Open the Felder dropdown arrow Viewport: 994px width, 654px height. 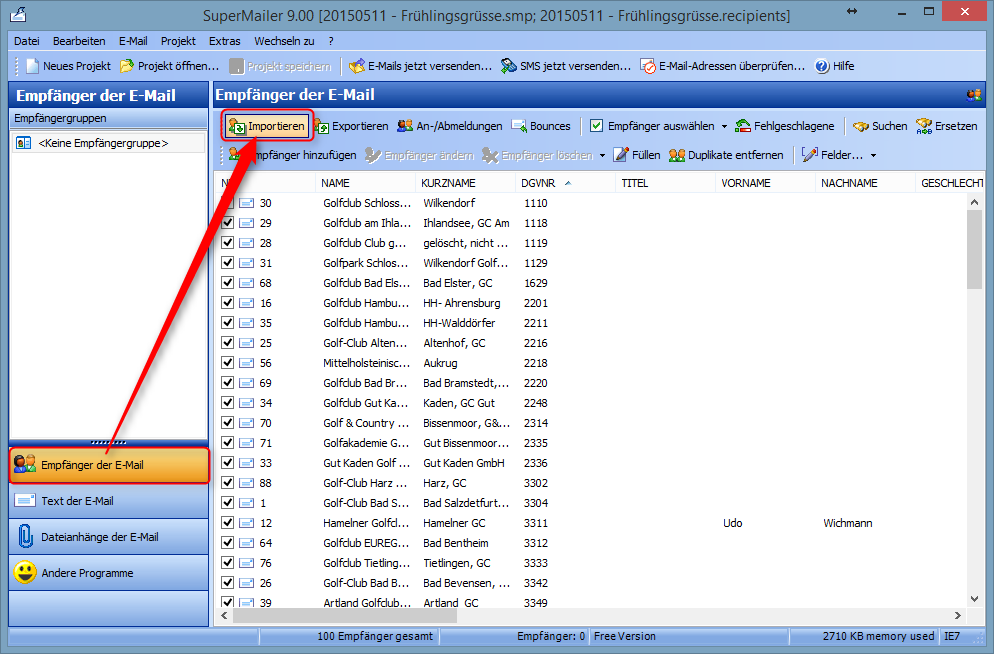[x=873, y=156]
